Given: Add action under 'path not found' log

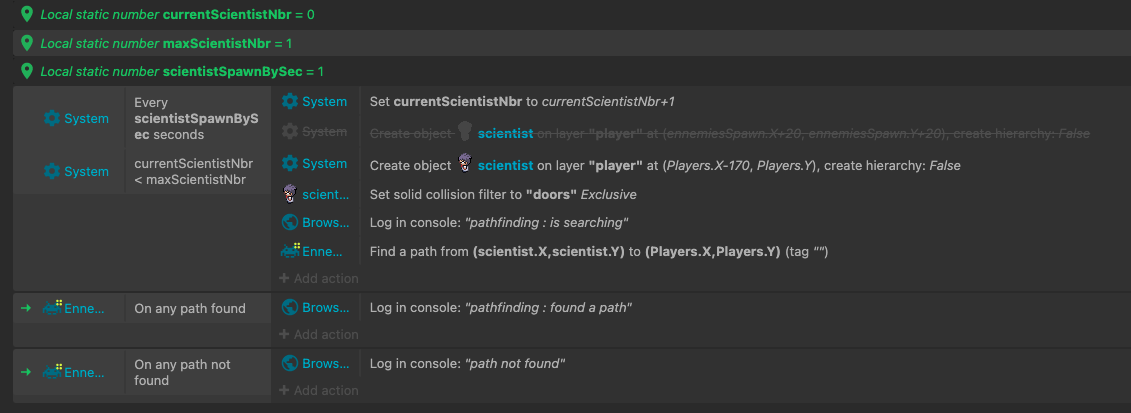Looking at the screenshot, I should (318, 390).
